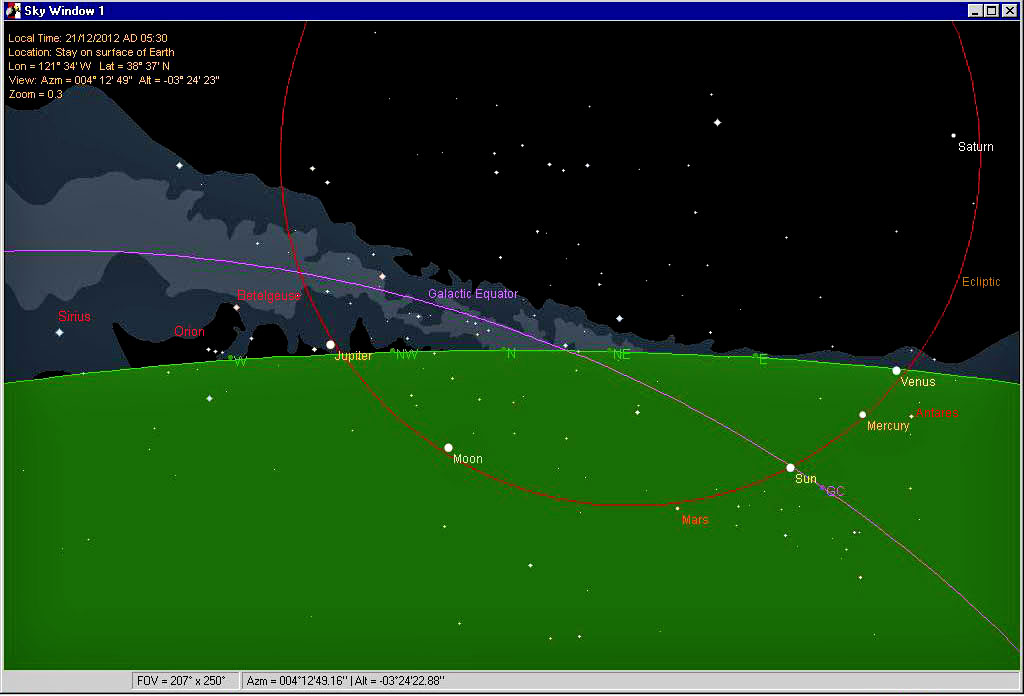Viewport: 1024px width, 696px height.
Task: Select the Venus planet dot
Action: (896, 371)
